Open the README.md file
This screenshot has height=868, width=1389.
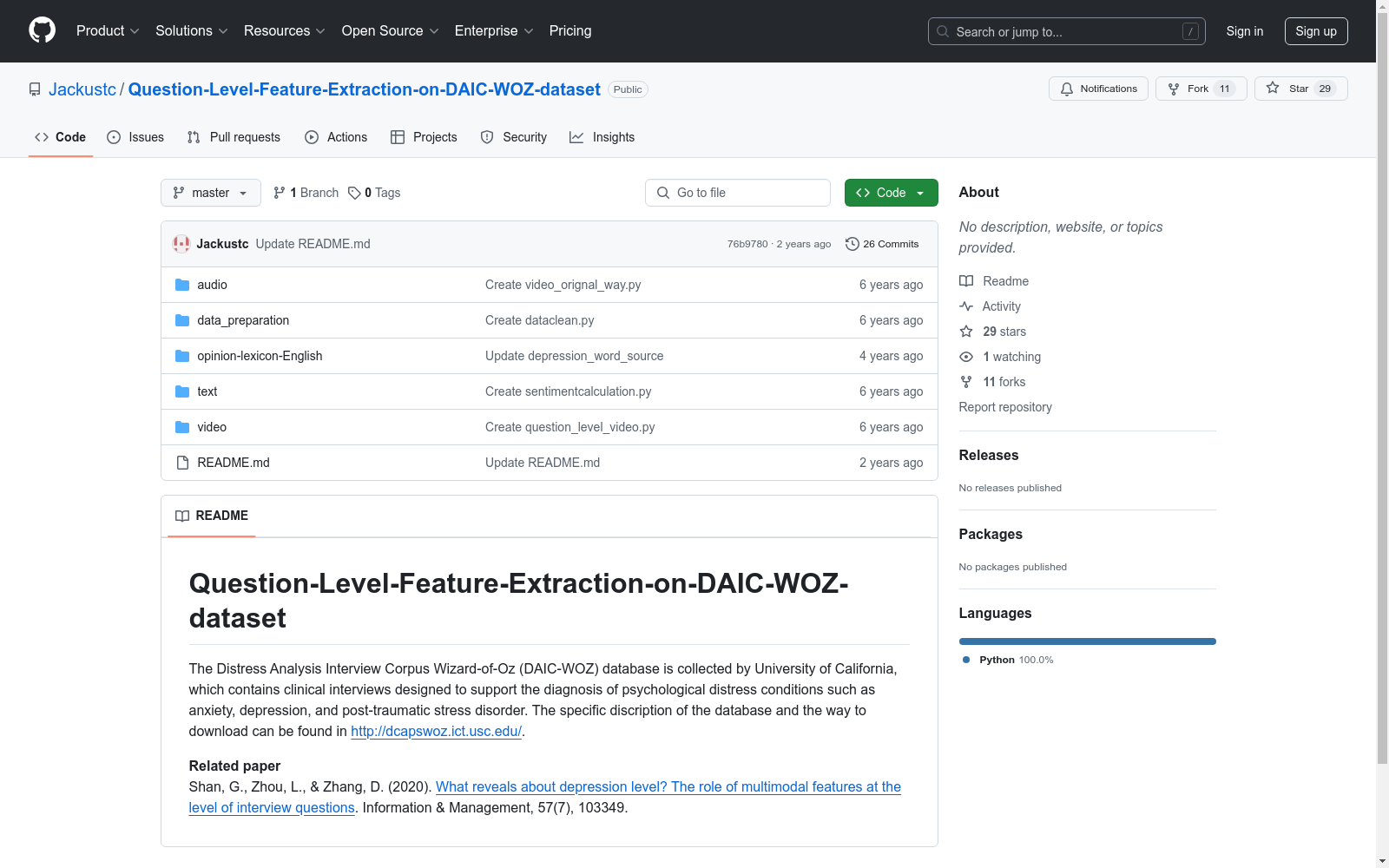click(233, 463)
